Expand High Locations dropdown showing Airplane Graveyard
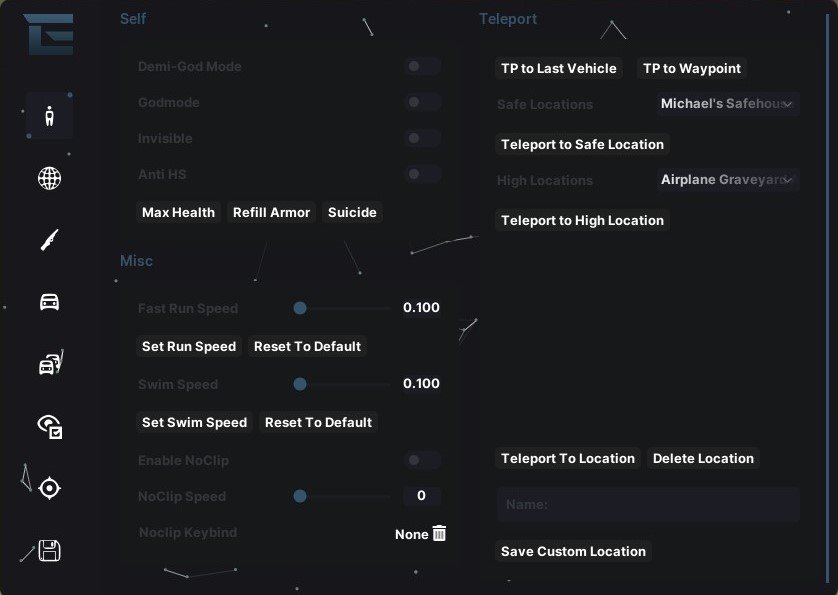The width and height of the screenshot is (838, 595). [x=727, y=180]
